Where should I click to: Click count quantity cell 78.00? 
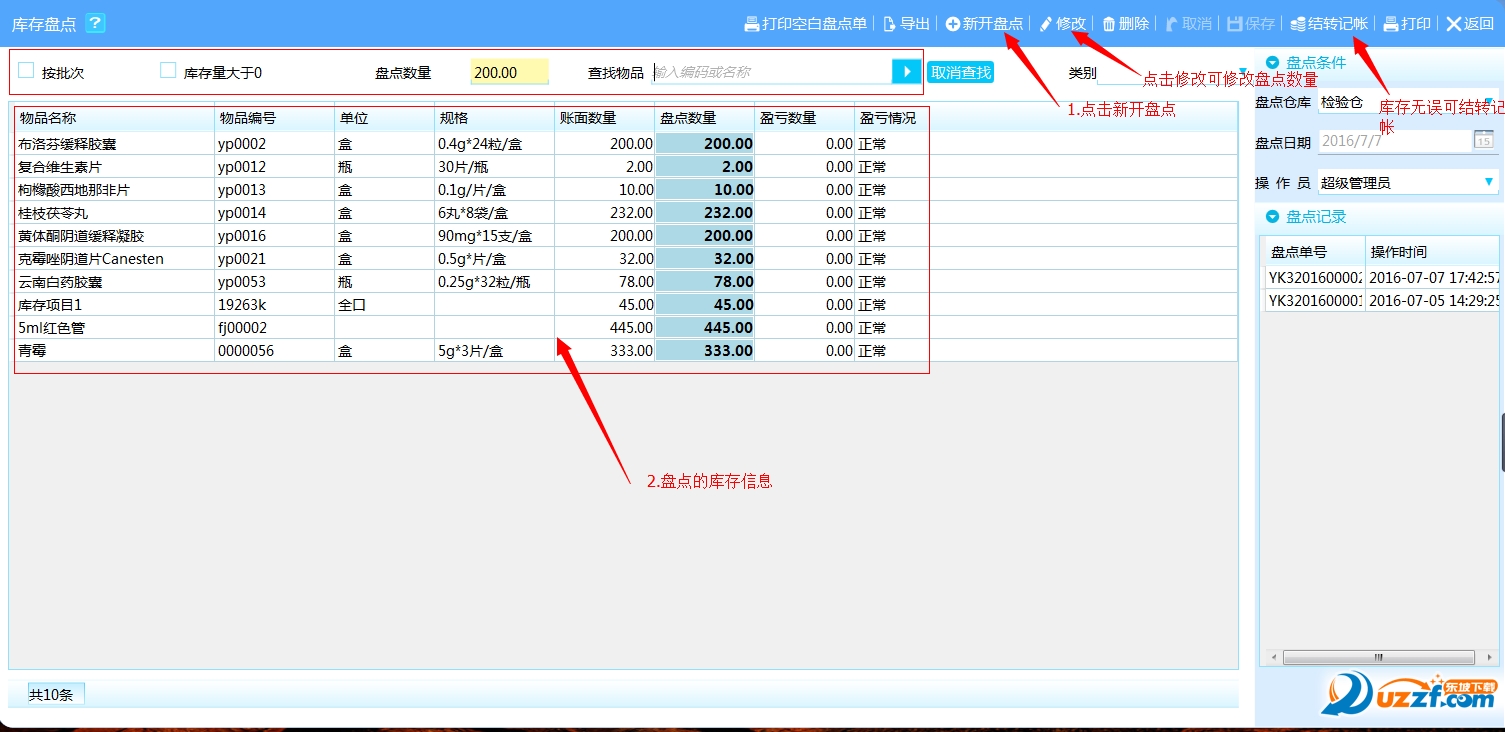pyautogui.click(x=705, y=282)
